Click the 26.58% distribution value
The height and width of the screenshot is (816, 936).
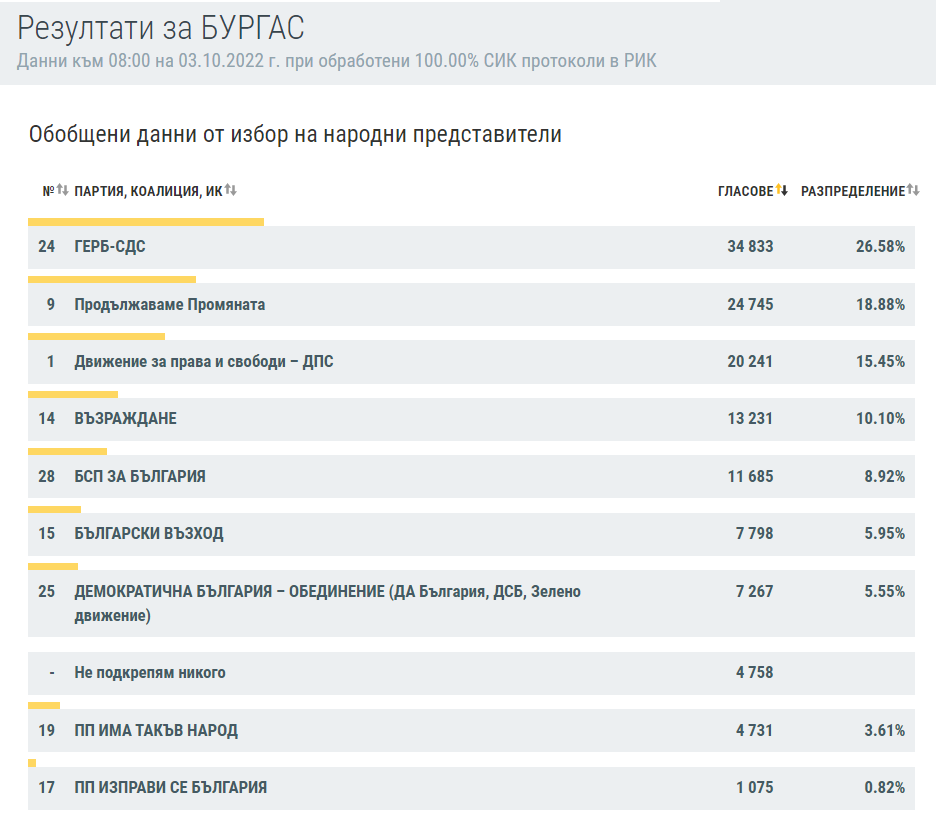pos(880,247)
